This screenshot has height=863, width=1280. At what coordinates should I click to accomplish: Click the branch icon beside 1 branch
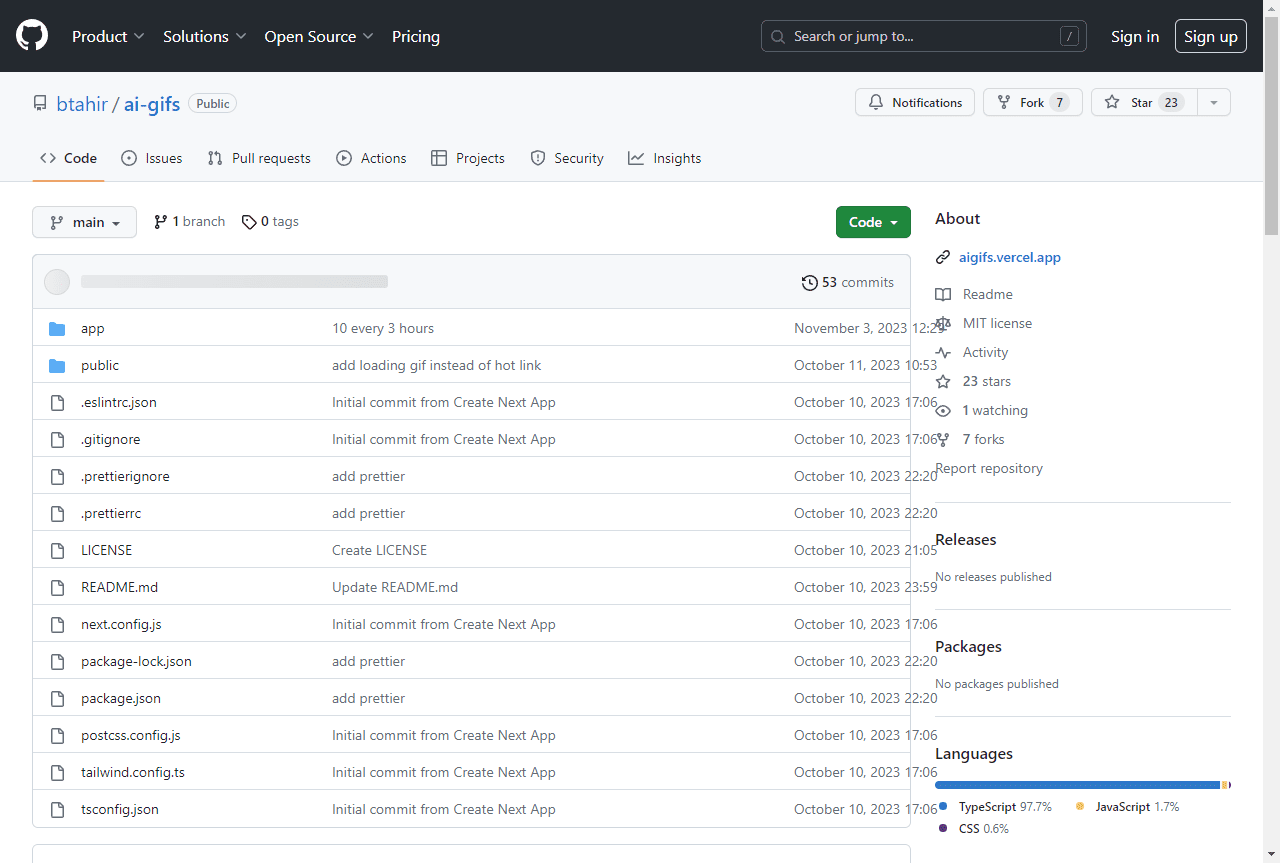pos(160,222)
